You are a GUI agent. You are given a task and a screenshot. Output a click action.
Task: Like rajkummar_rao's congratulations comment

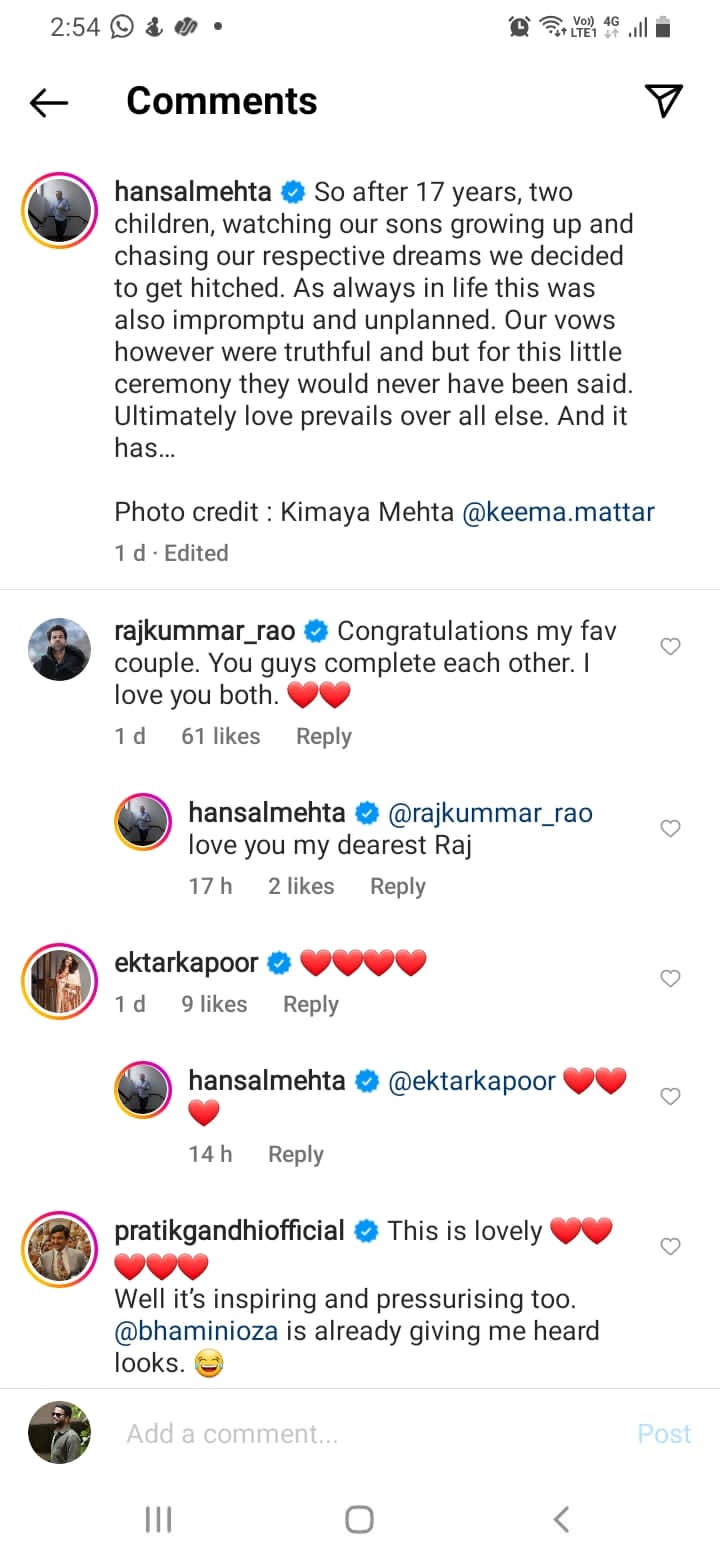(x=671, y=647)
